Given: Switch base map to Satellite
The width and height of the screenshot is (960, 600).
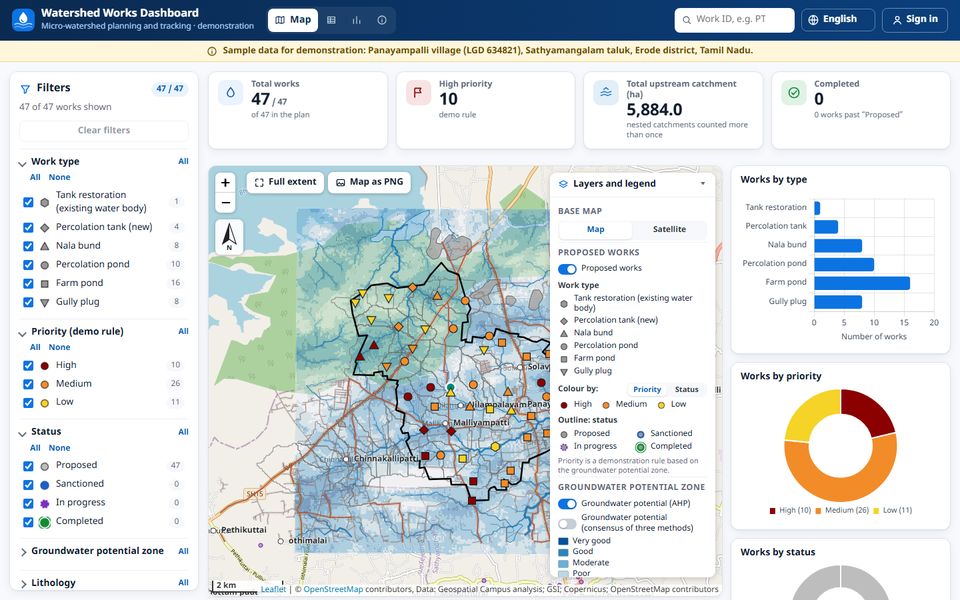Looking at the screenshot, I should point(669,230).
